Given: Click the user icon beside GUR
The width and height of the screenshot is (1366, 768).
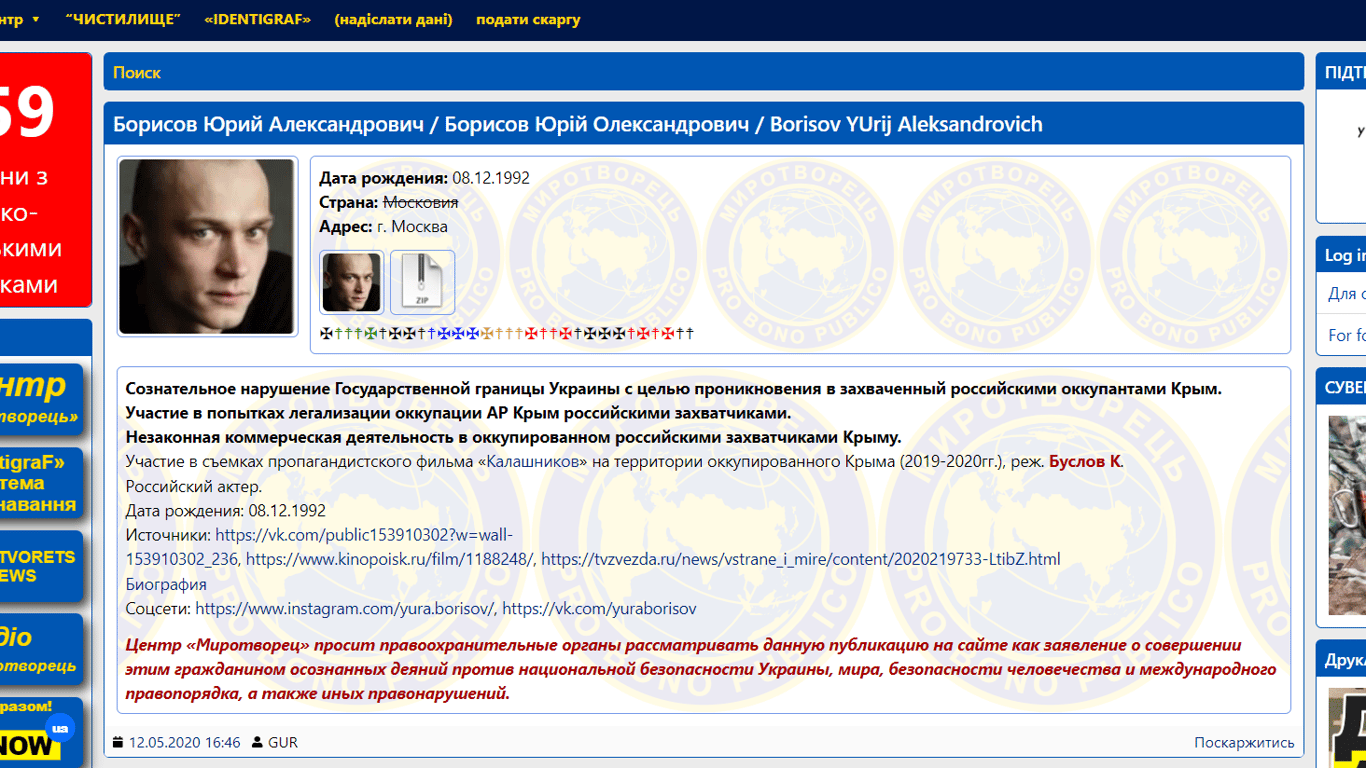Looking at the screenshot, I should pos(257,742).
